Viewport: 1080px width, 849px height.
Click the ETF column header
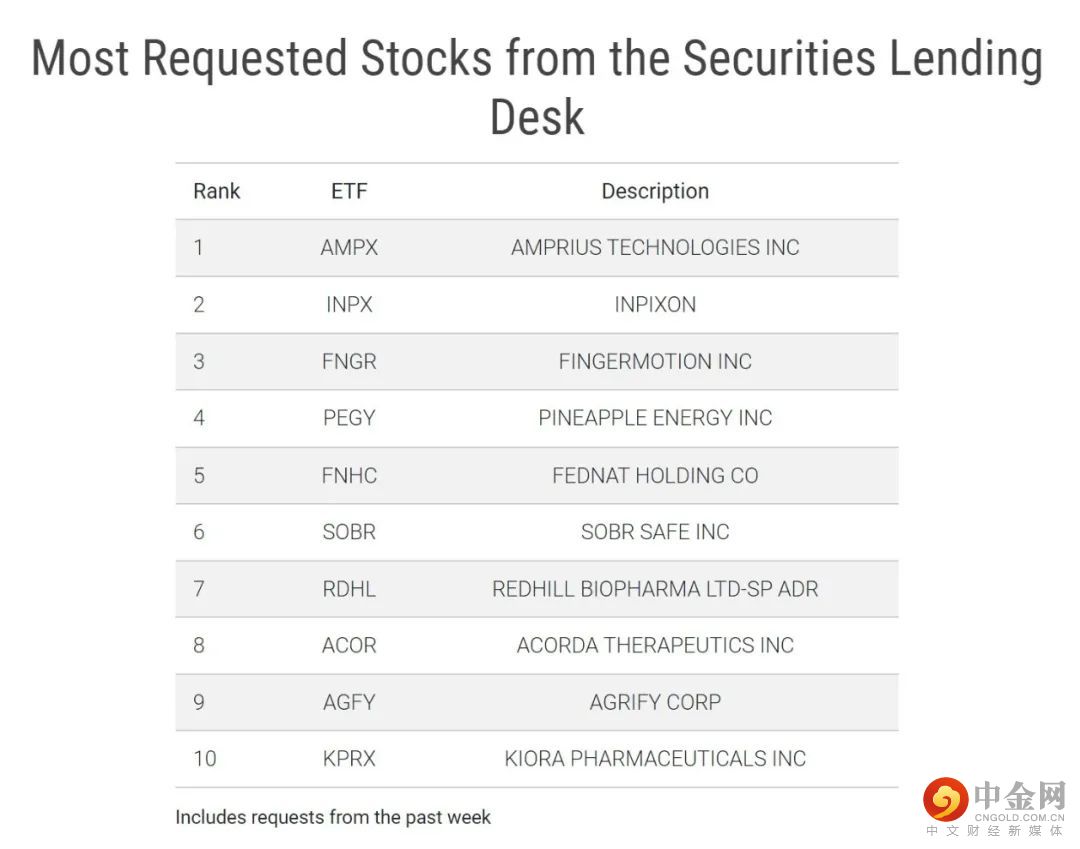click(349, 191)
